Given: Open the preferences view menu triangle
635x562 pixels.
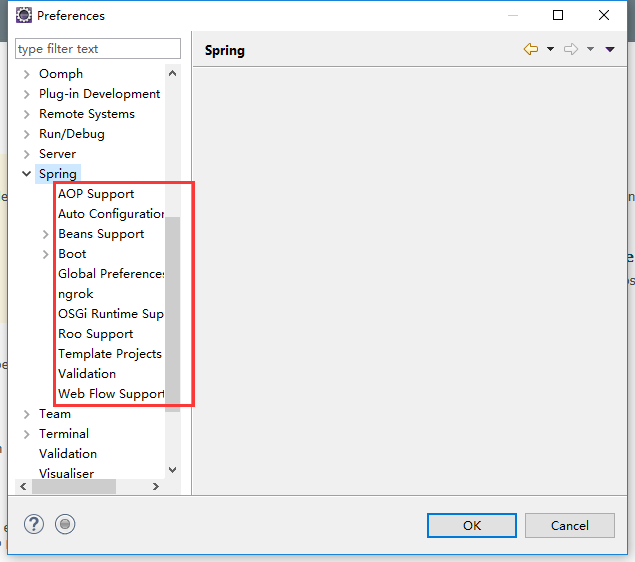Looking at the screenshot, I should (610, 49).
